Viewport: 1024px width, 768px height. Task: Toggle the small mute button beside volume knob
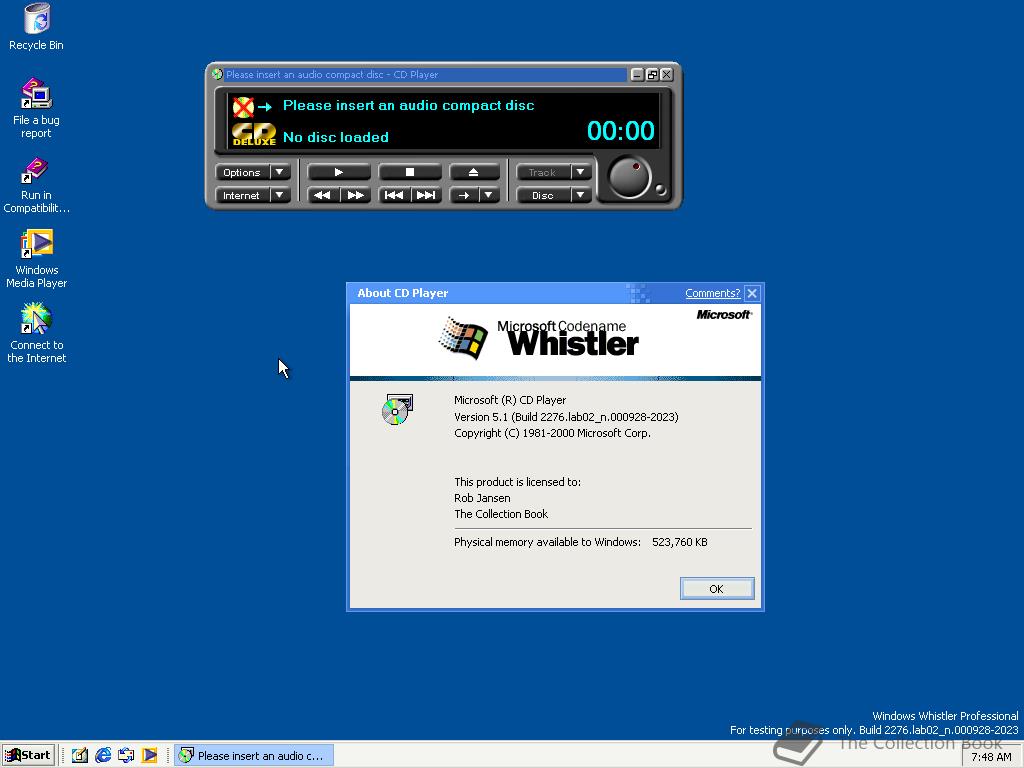[x=660, y=190]
